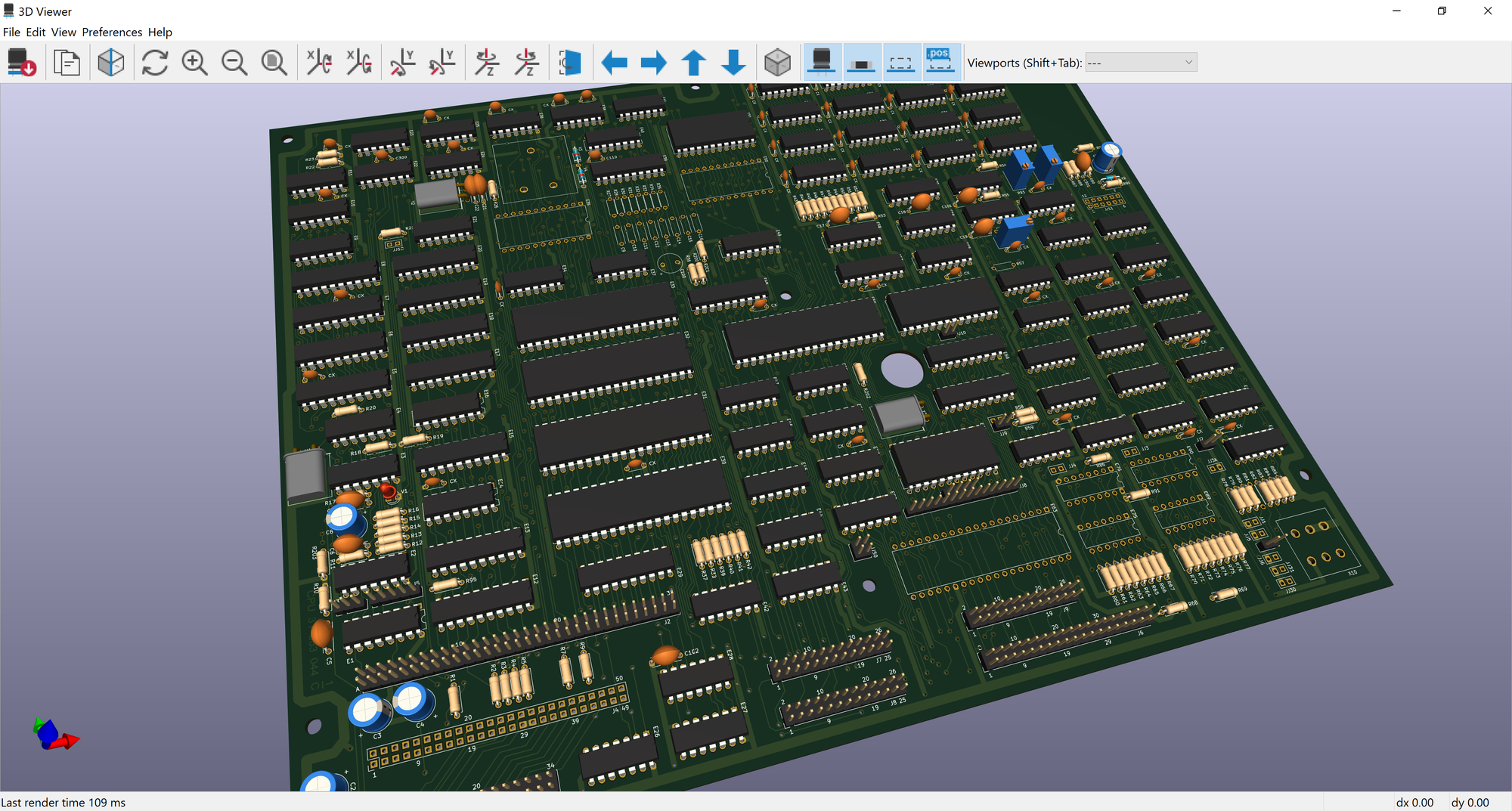The width and height of the screenshot is (1512, 811).
Task: Click the leftmost X-axis rotation icon
Action: point(319,63)
